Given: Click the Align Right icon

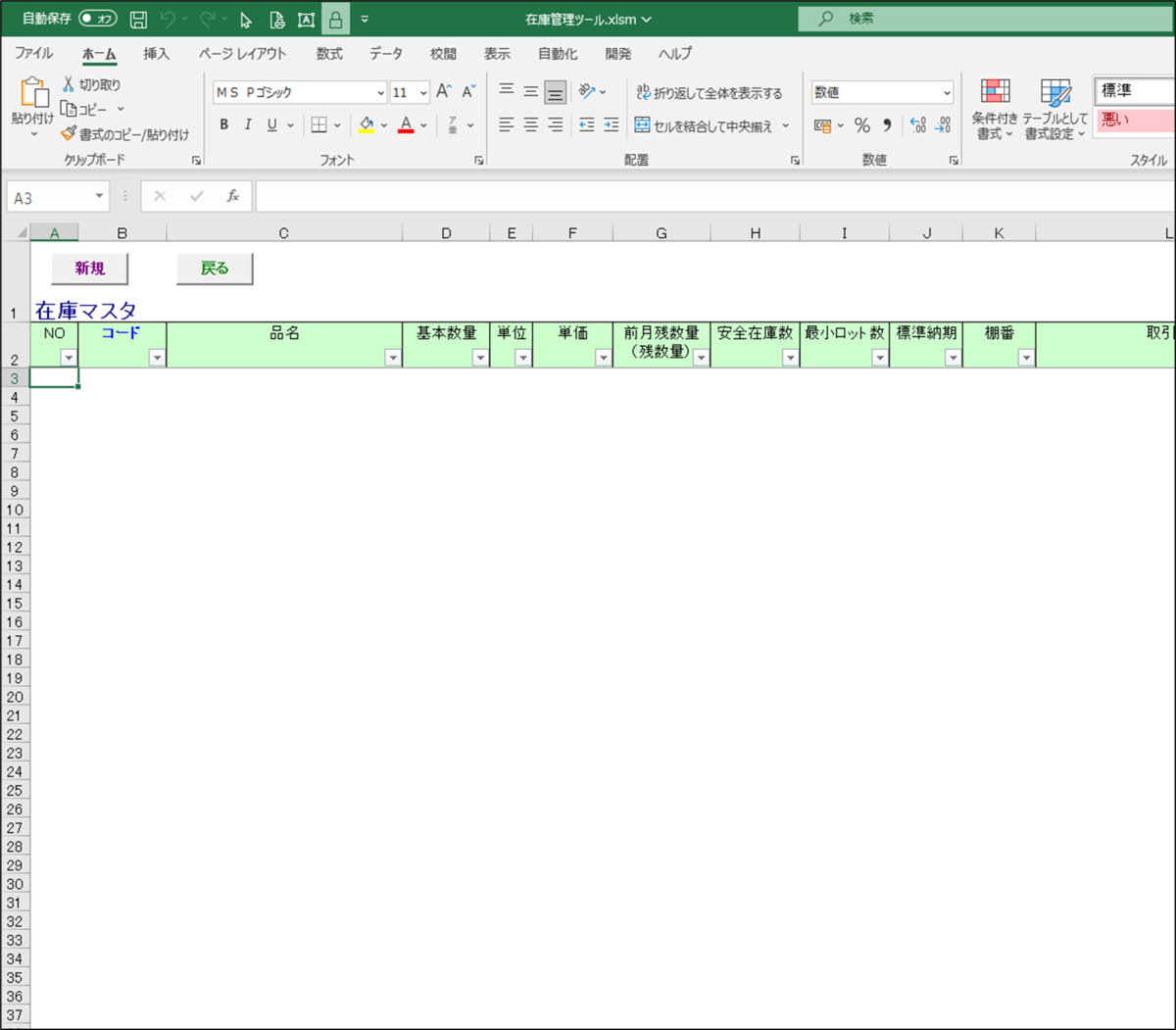Looking at the screenshot, I should click(x=555, y=124).
